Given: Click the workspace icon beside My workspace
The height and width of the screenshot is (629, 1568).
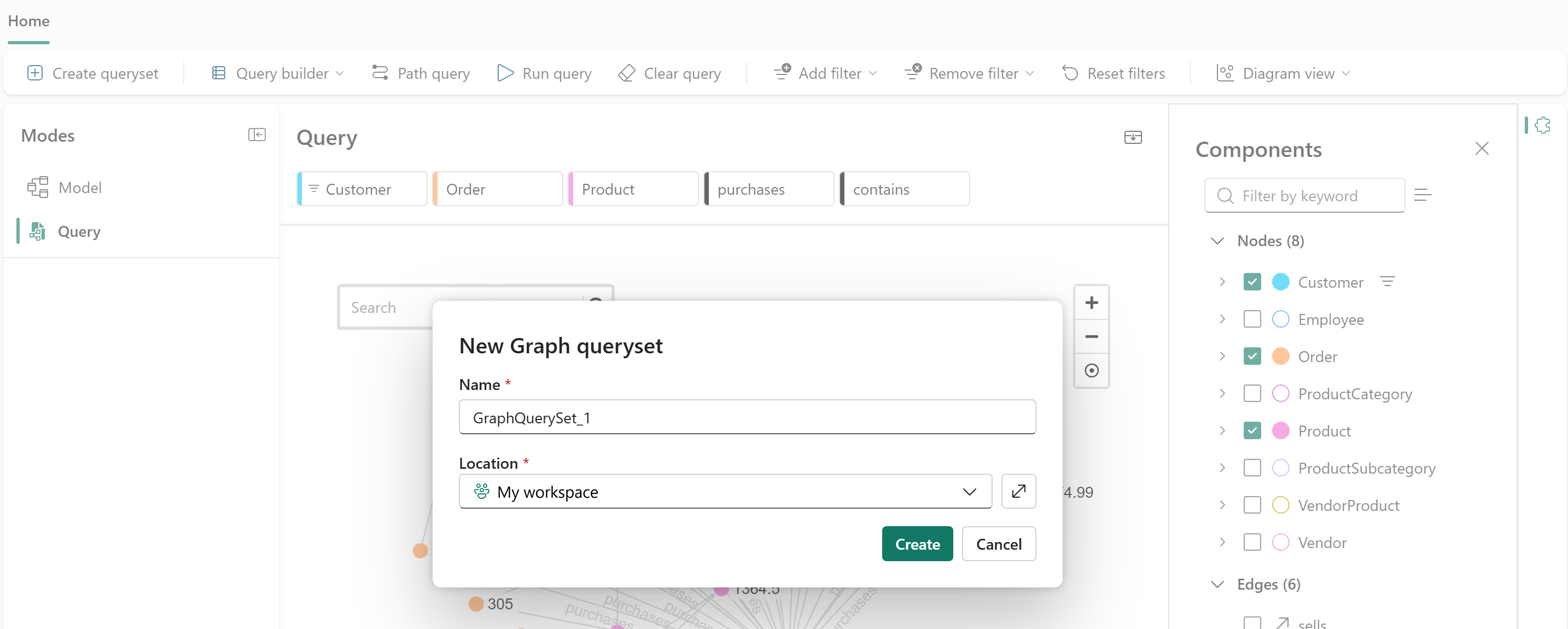Looking at the screenshot, I should tap(481, 491).
